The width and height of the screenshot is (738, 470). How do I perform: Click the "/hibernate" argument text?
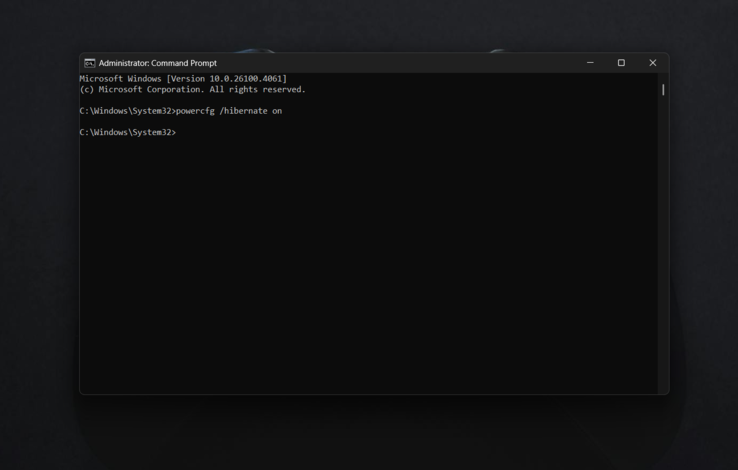click(x=243, y=111)
